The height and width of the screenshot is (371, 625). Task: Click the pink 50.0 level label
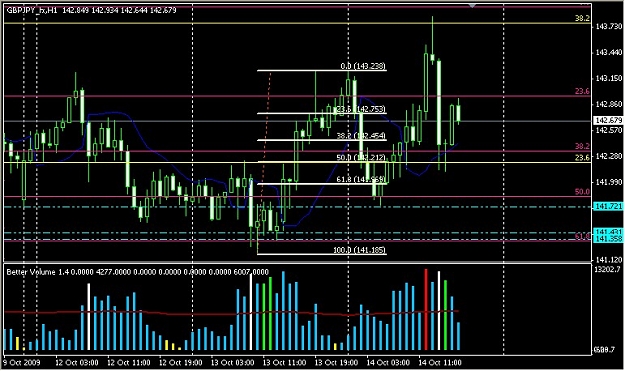[x=582, y=192]
